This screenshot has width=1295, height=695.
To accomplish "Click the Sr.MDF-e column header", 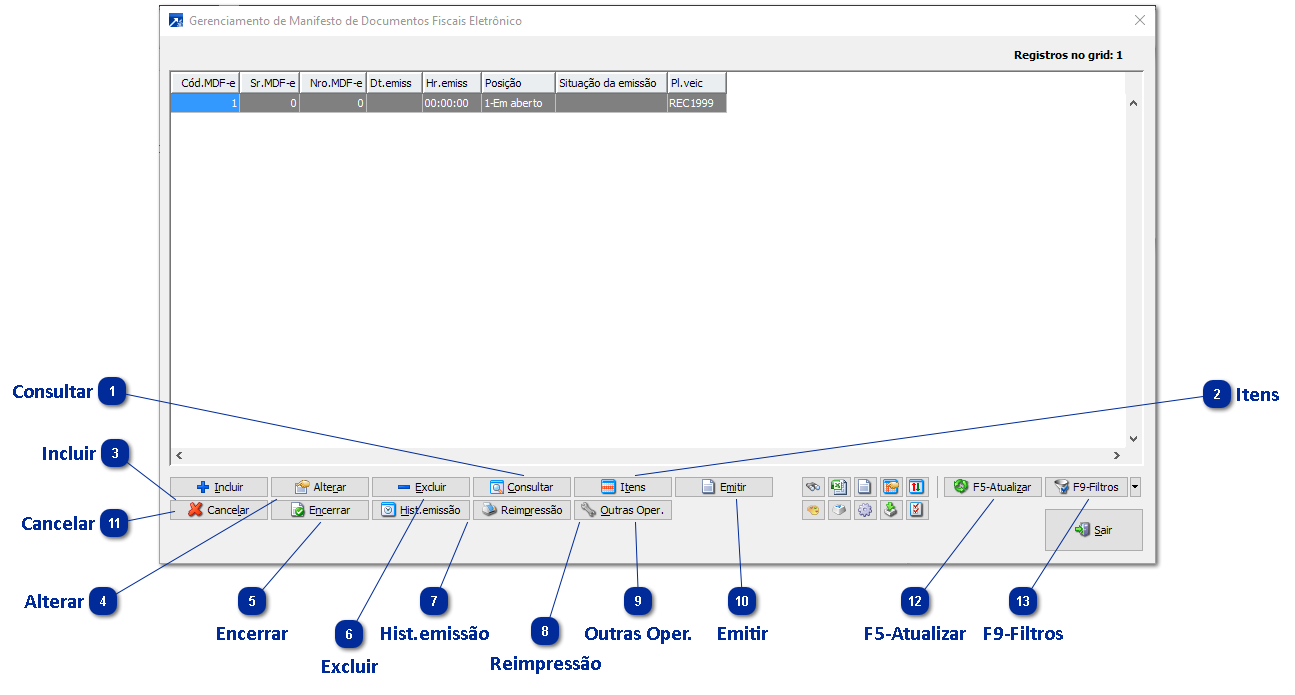I will click(270, 83).
